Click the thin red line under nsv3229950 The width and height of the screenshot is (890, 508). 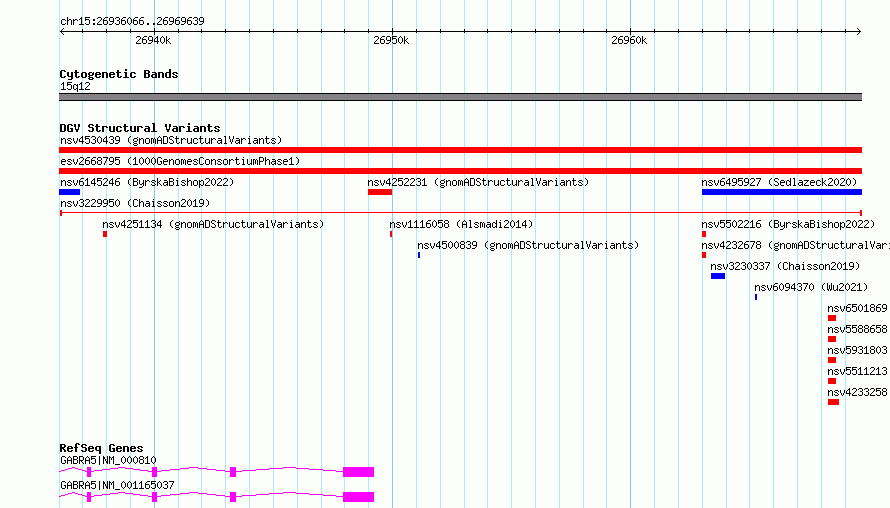[x=460, y=213]
